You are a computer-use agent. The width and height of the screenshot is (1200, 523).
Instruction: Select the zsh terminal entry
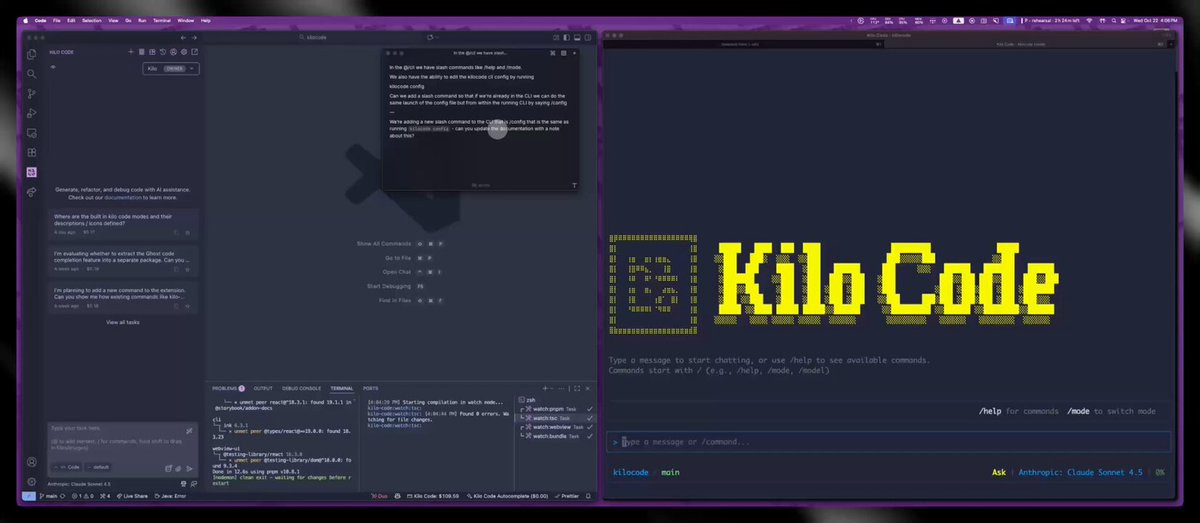[555, 400]
